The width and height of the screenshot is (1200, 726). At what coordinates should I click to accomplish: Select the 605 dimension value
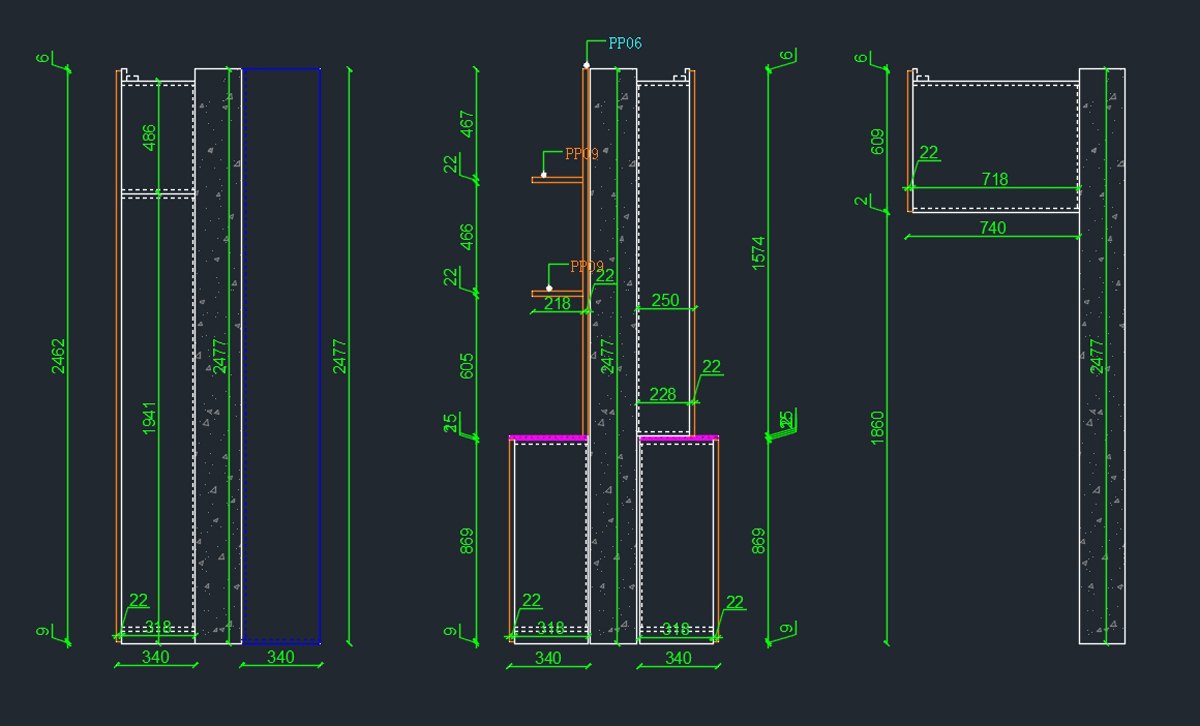click(x=467, y=365)
